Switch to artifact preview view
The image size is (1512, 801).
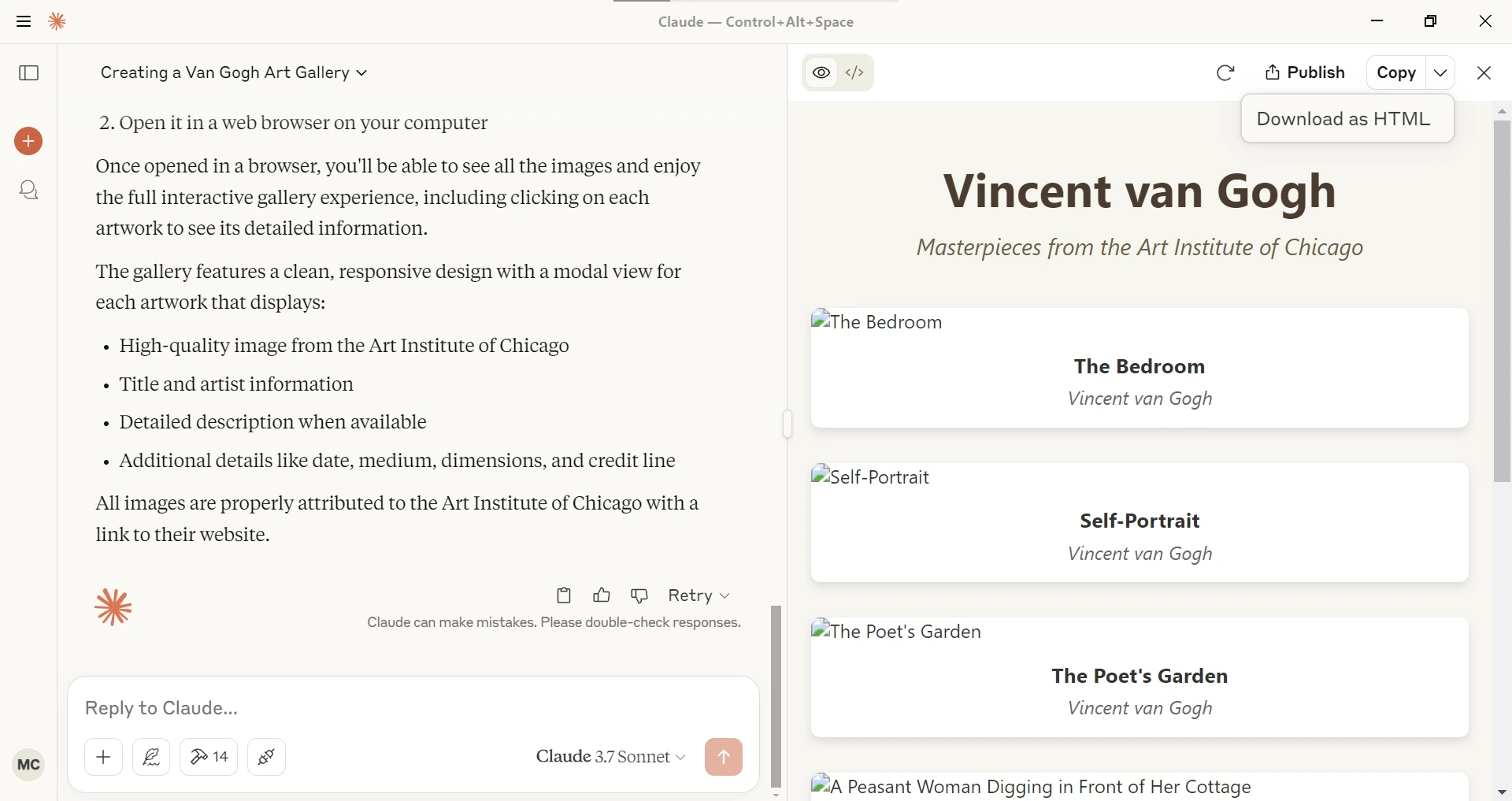pos(821,73)
